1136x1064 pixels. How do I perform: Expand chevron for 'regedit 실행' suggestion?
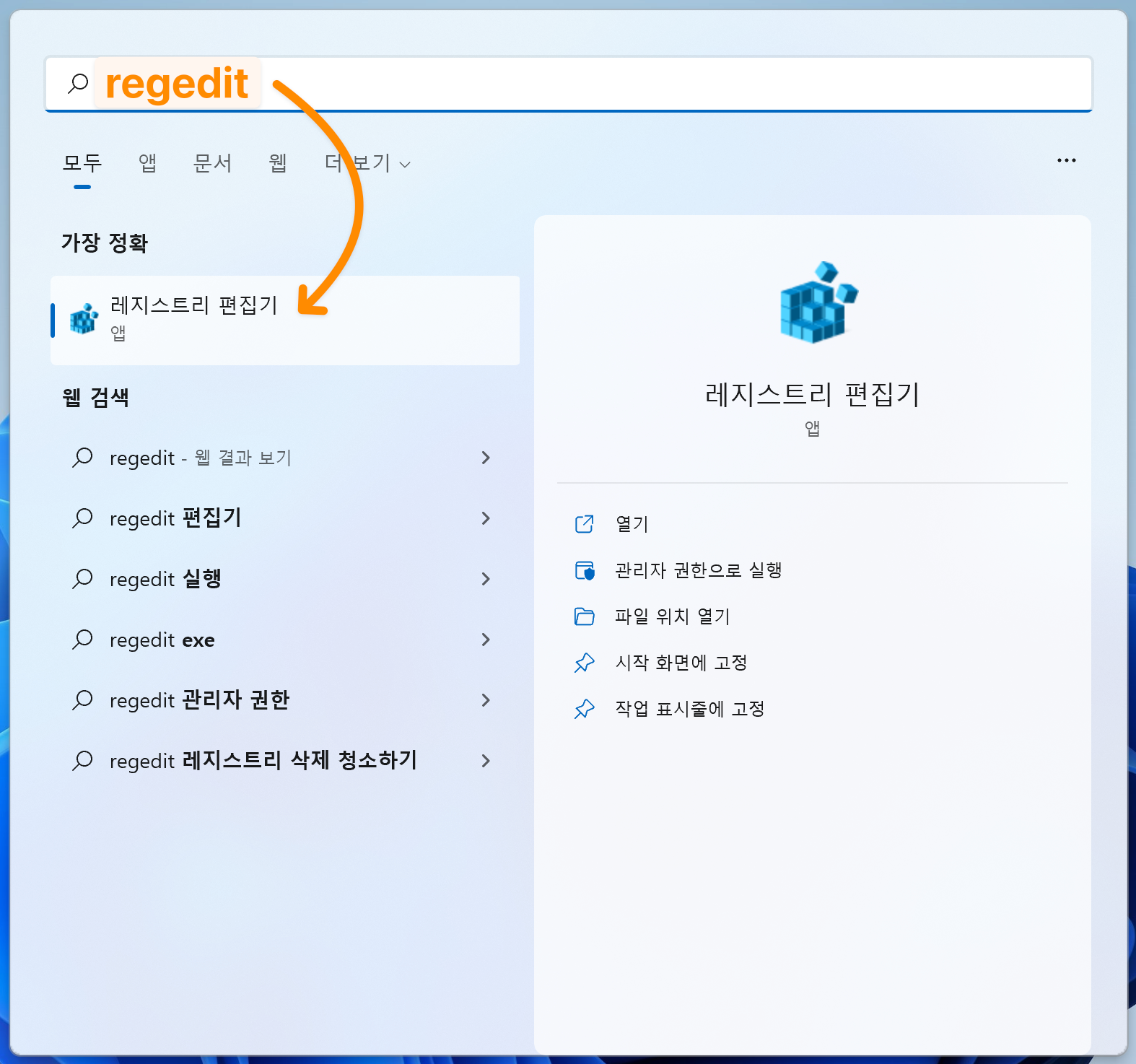click(x=486, y=579)
